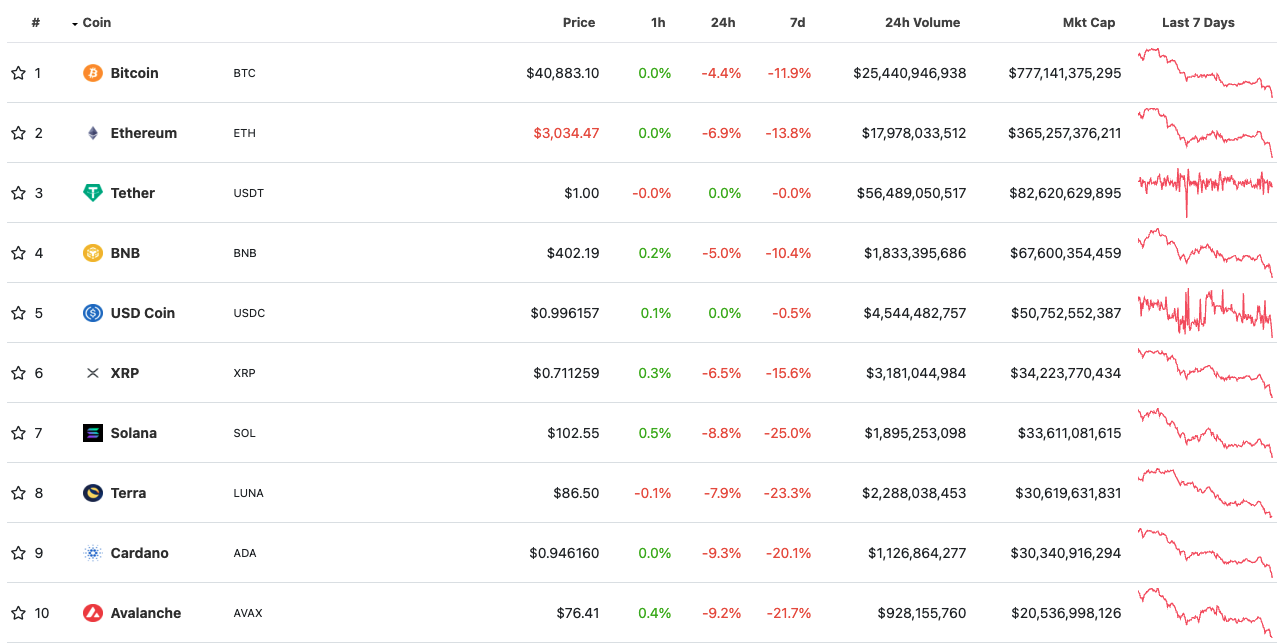
Task: Open the Tether coin link
Action: pyautogui.click(x=133, y=193)
